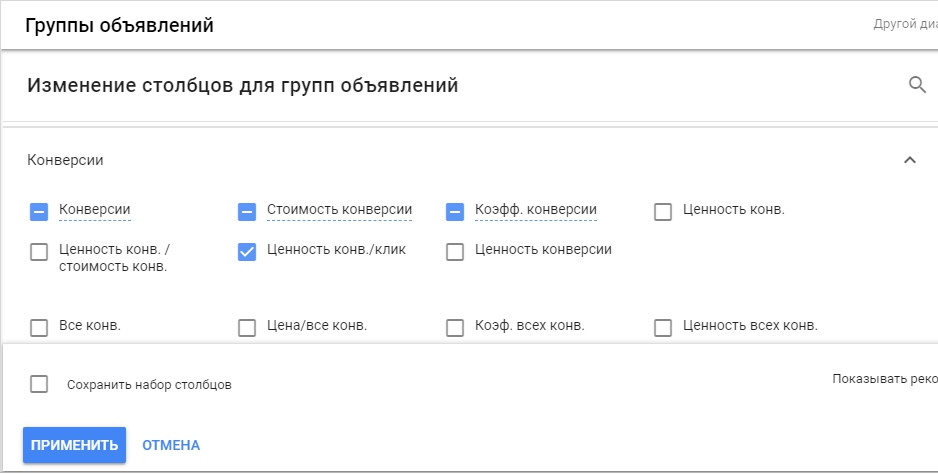Screen dimensions: 938x475
Task: Click the Коэфф. конверсии column label
Action: (x=535, y=210)
